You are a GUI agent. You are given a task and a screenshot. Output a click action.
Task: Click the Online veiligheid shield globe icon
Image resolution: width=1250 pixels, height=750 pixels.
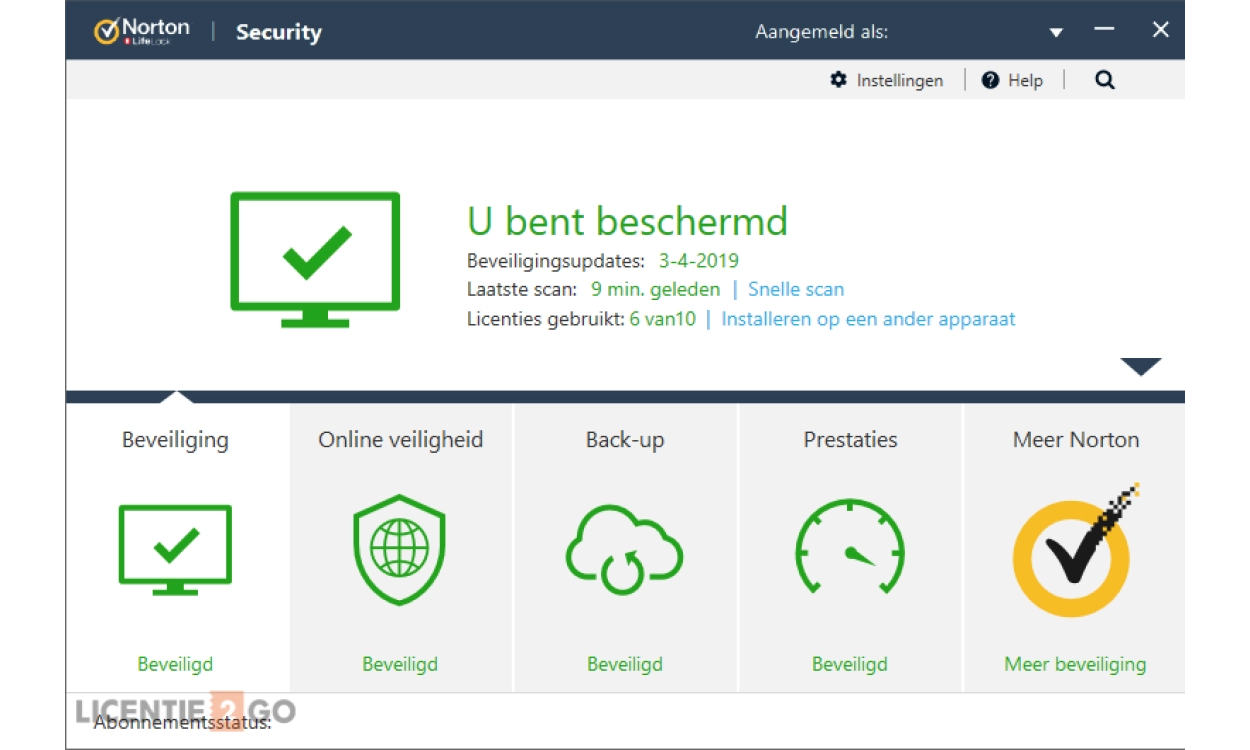click(x=399, y=549)
